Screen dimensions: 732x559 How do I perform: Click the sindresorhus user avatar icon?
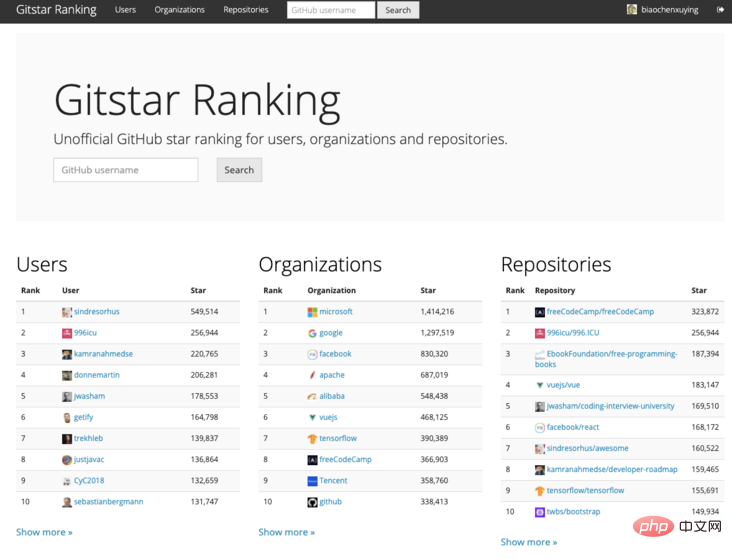67,312
